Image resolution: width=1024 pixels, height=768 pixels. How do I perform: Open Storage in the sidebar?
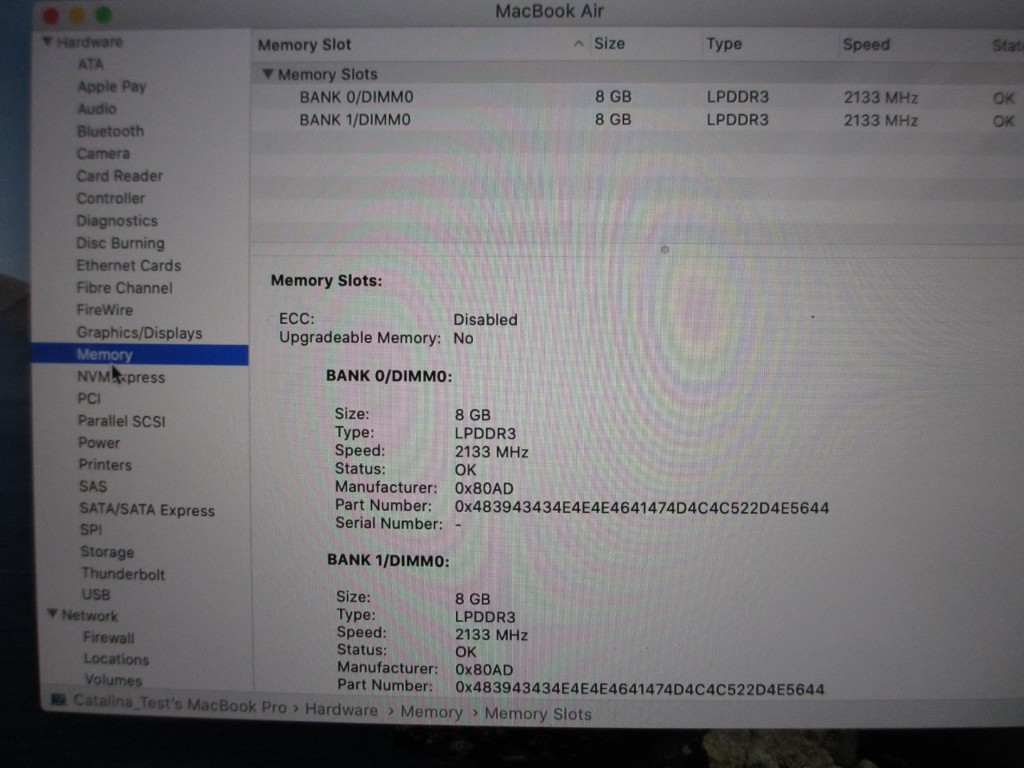tap(107, 552)
